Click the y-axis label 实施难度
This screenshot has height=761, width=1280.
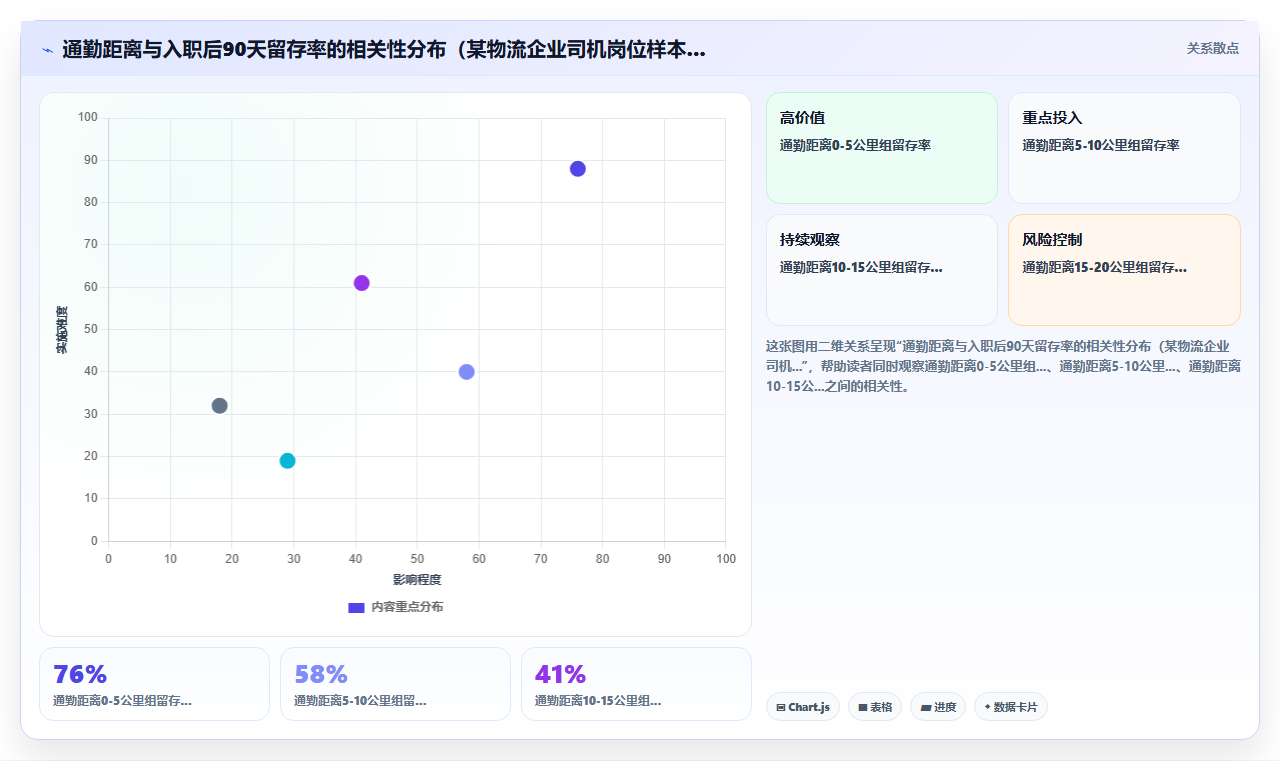pos(62,330)
